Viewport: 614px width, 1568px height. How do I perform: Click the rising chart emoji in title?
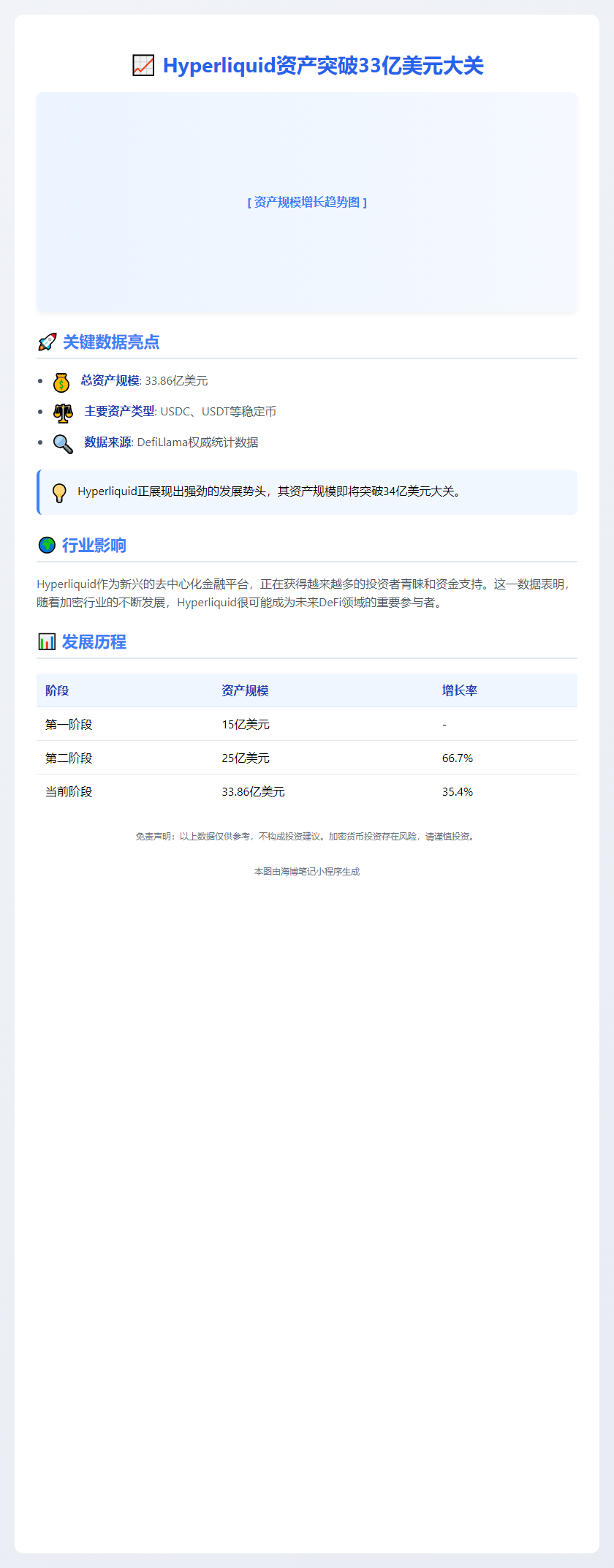click(143, 66)
